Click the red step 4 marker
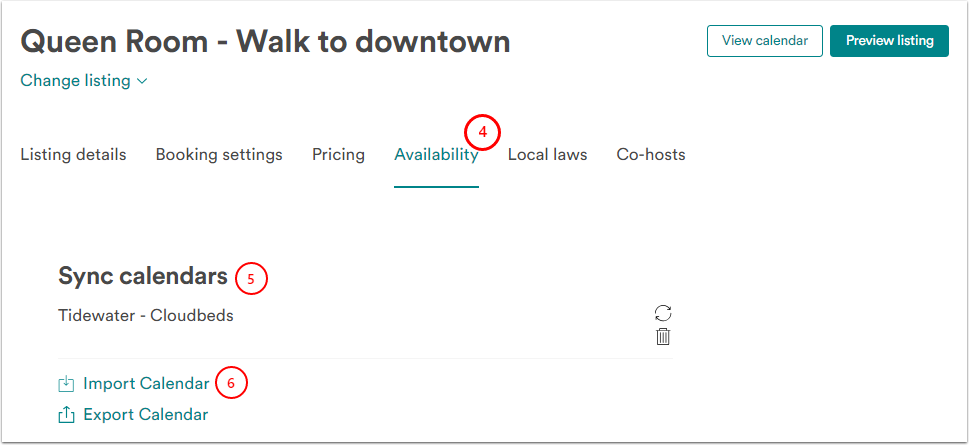 click(x=482, y=131)
